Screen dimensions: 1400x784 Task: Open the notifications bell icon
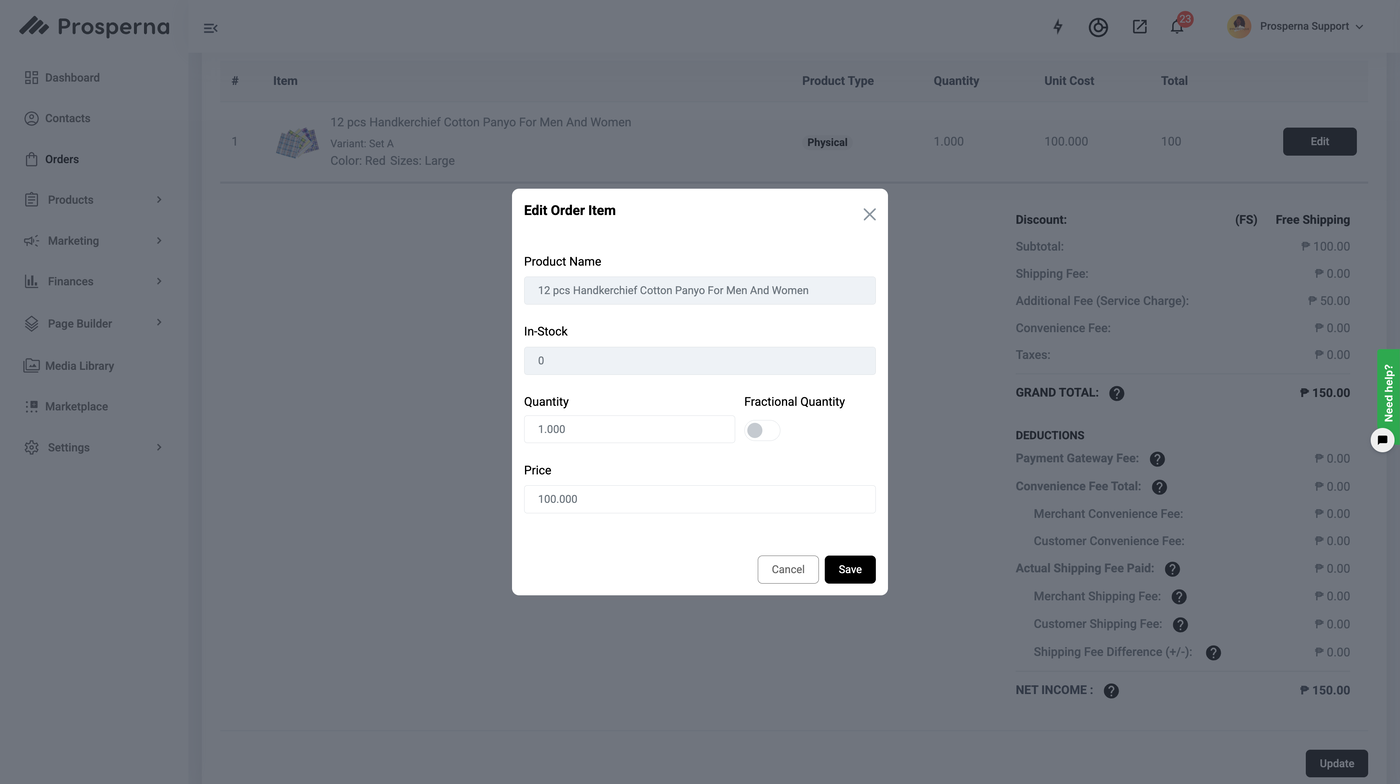(x=1177, y=27)
